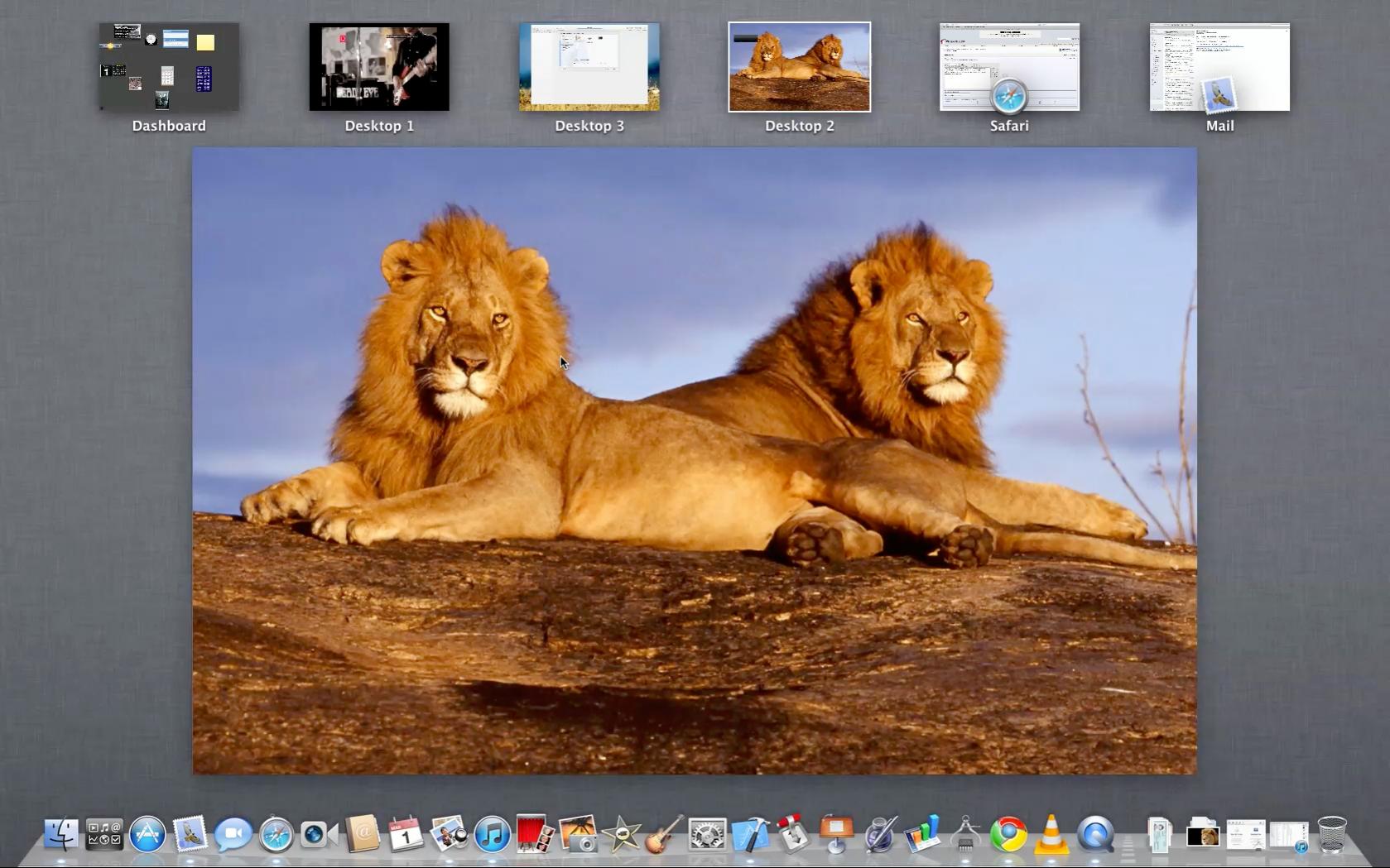
Task: Open the Trash in the Dock
Action: tap(1332, 834)
